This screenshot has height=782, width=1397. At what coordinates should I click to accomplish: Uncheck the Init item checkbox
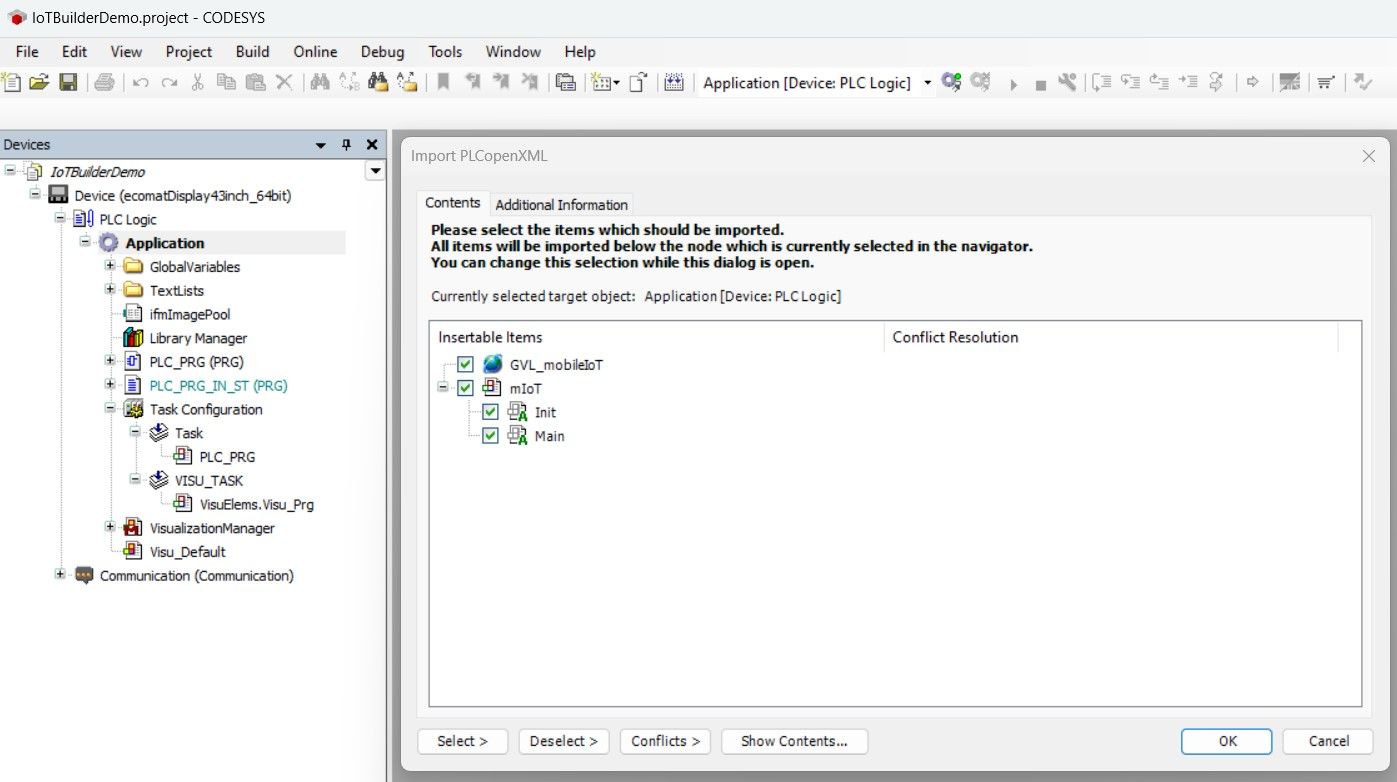click(490, 412)
